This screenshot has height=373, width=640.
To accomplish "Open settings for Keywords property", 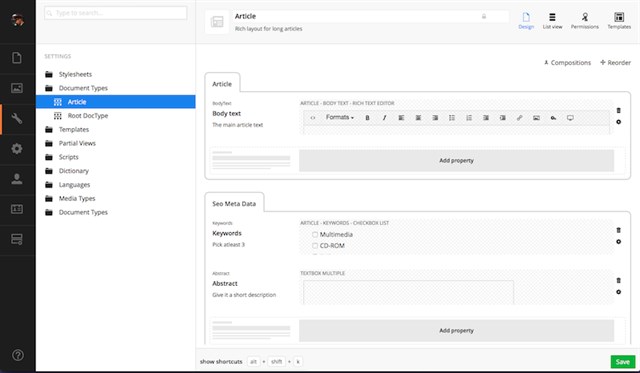I will pos(618,242).
